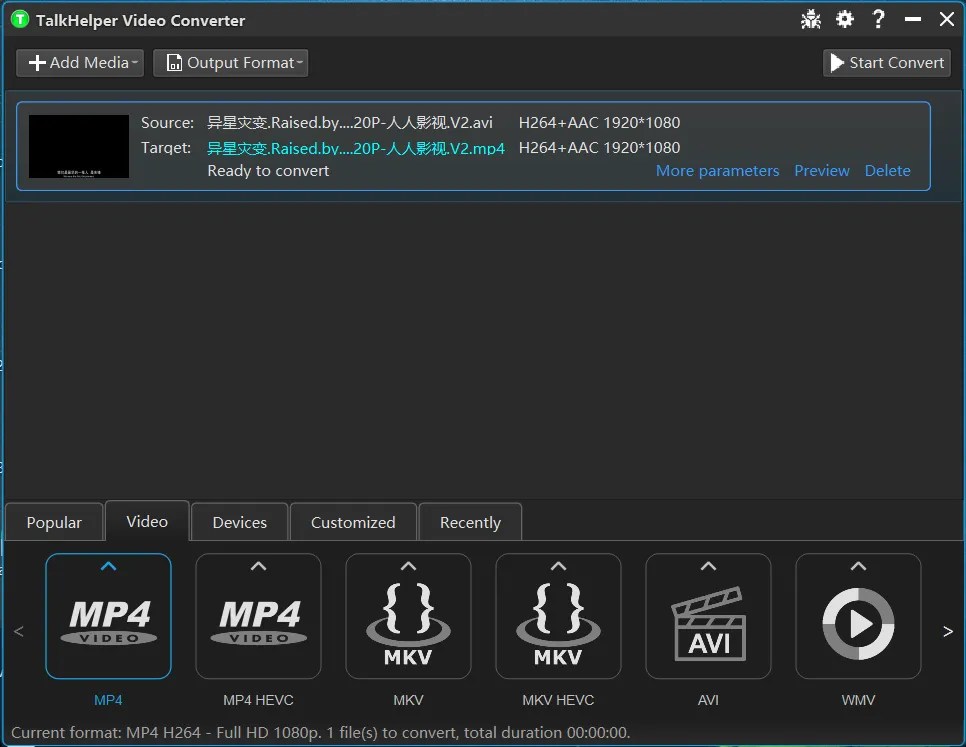Screen dimensions: 966x747
Task: Open the Customized formats tab
Action: pos(353,521)
